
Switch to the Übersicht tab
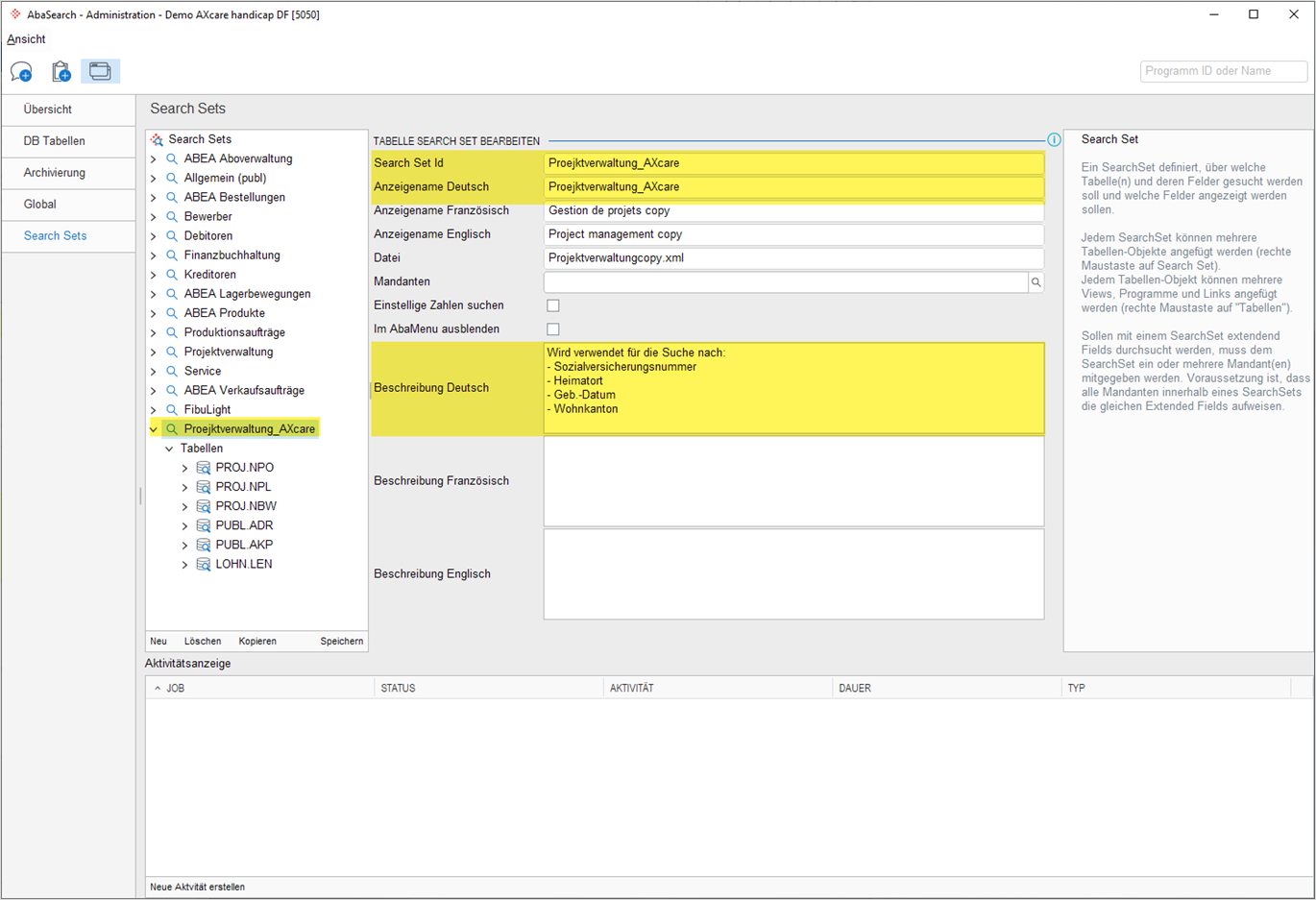tap(68, 109)
